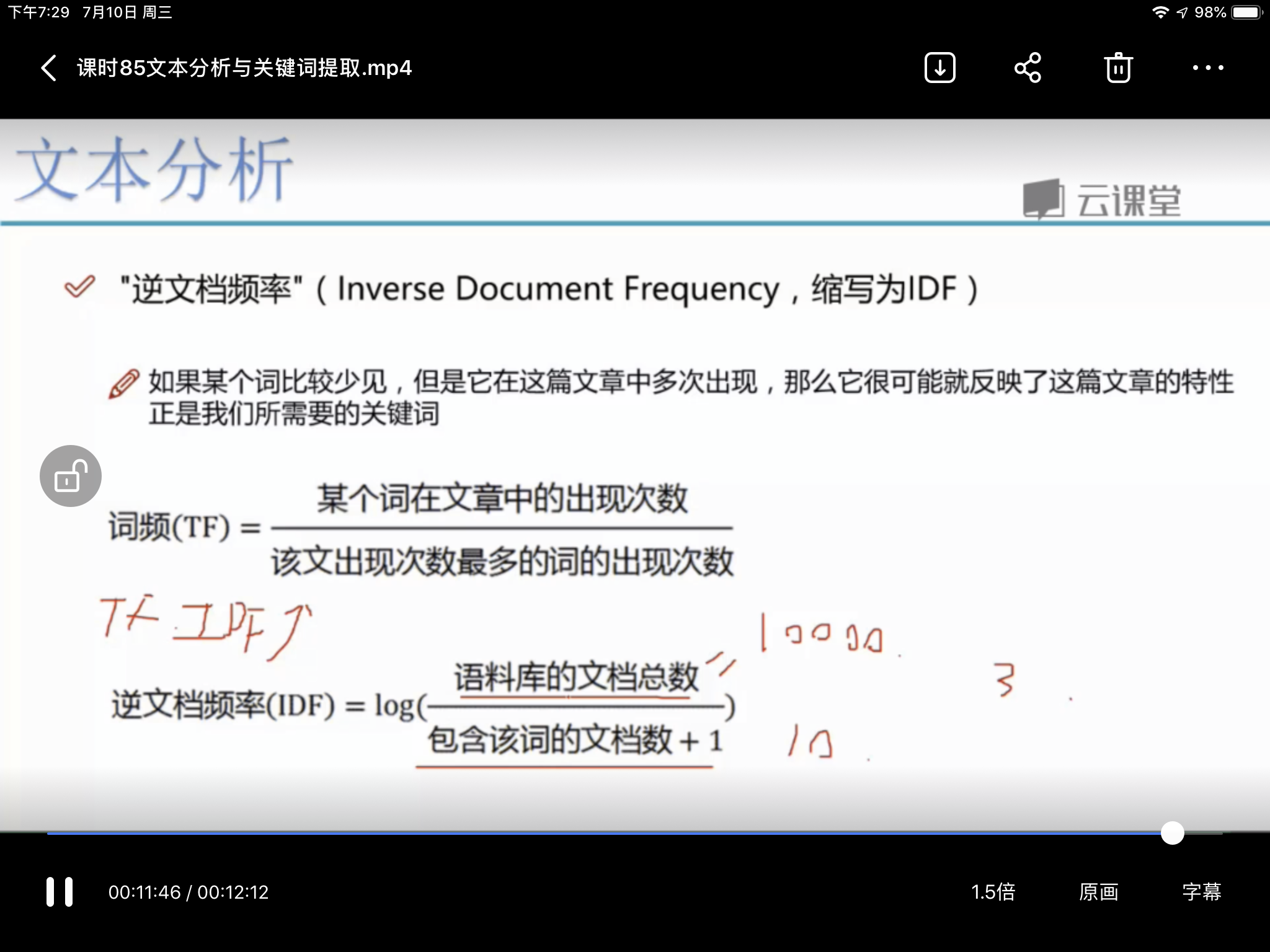Pause the video playback
1270x952 pixels.
60,892
